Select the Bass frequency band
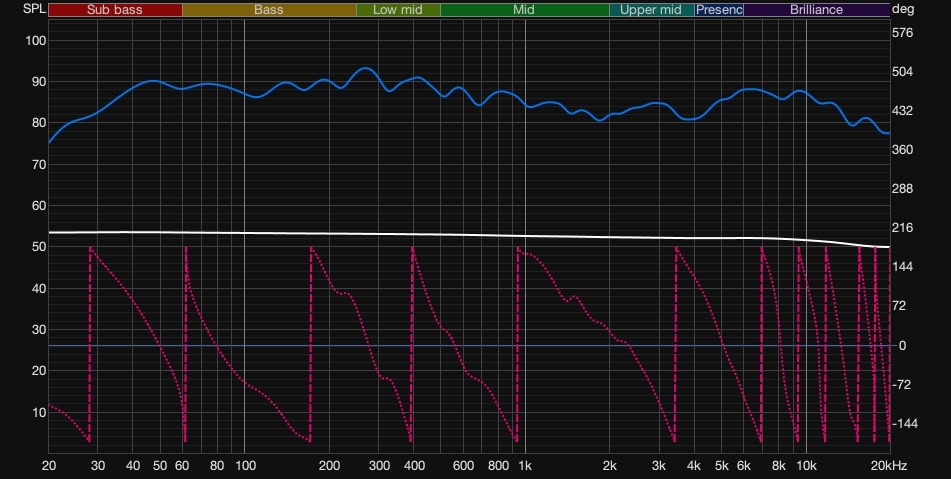The height and width of the screenshot is (479, 951). coord(269,10)
